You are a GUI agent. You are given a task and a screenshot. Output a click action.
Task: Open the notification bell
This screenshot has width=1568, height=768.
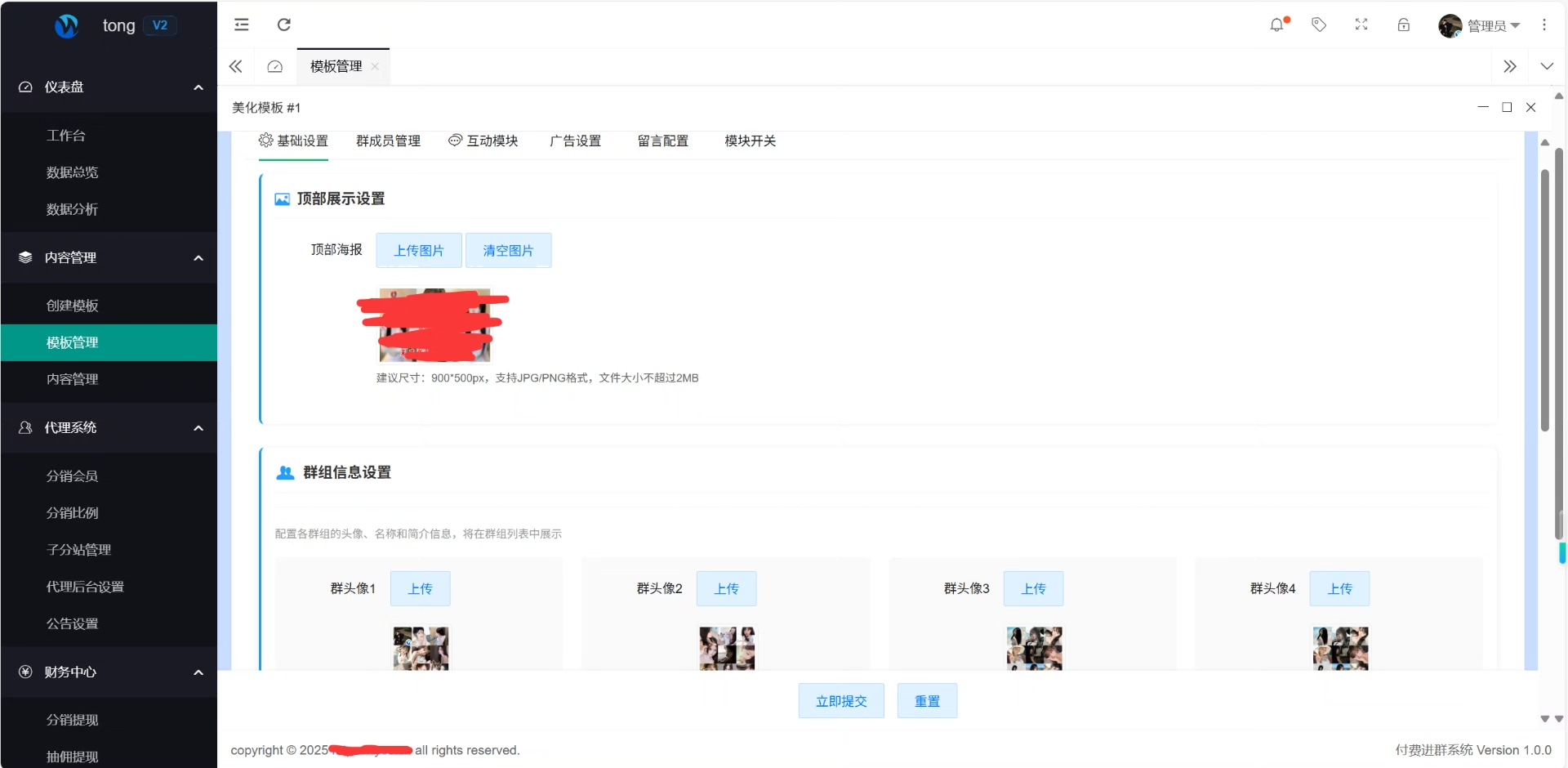[1277, 25]
